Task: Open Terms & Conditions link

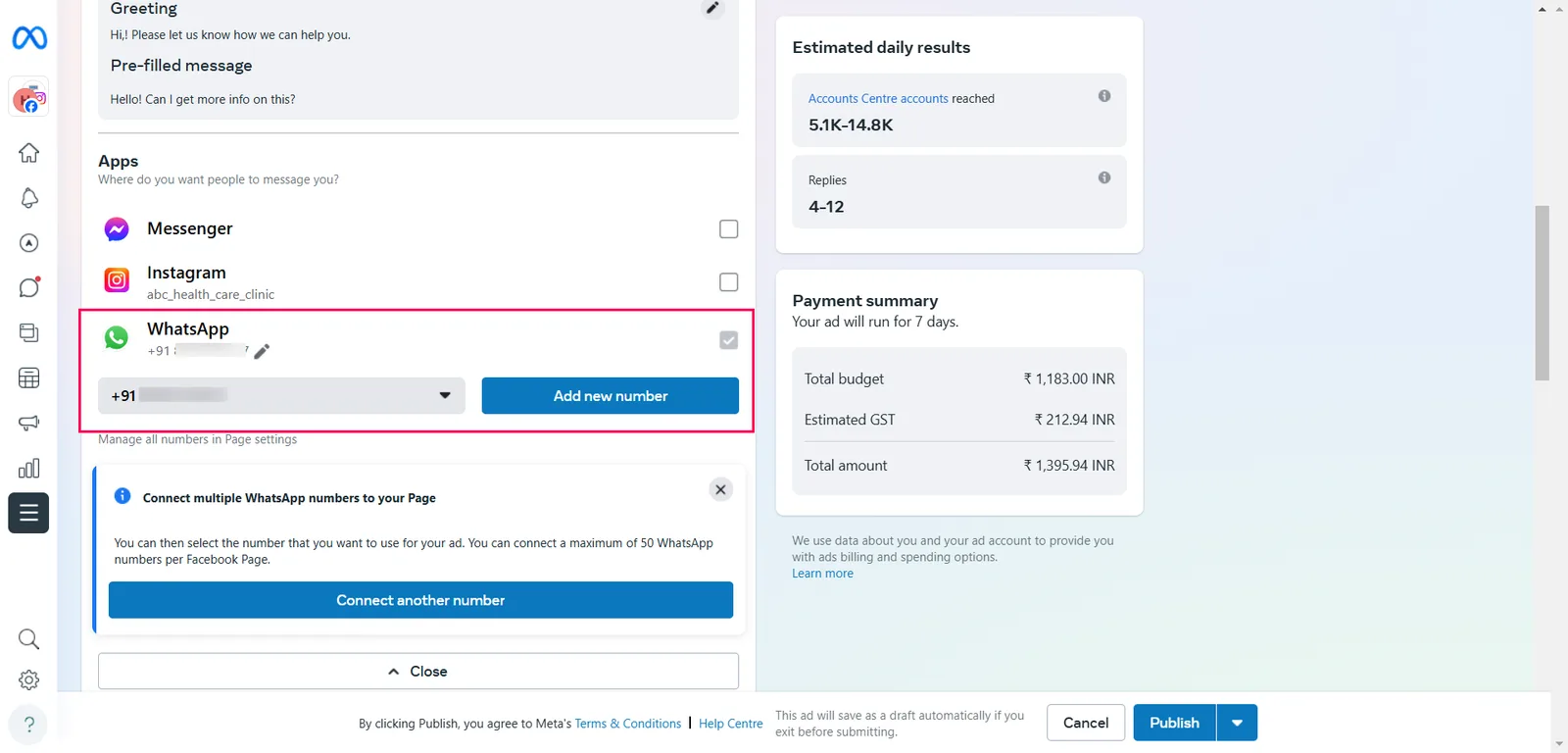Action: (627, 724)
